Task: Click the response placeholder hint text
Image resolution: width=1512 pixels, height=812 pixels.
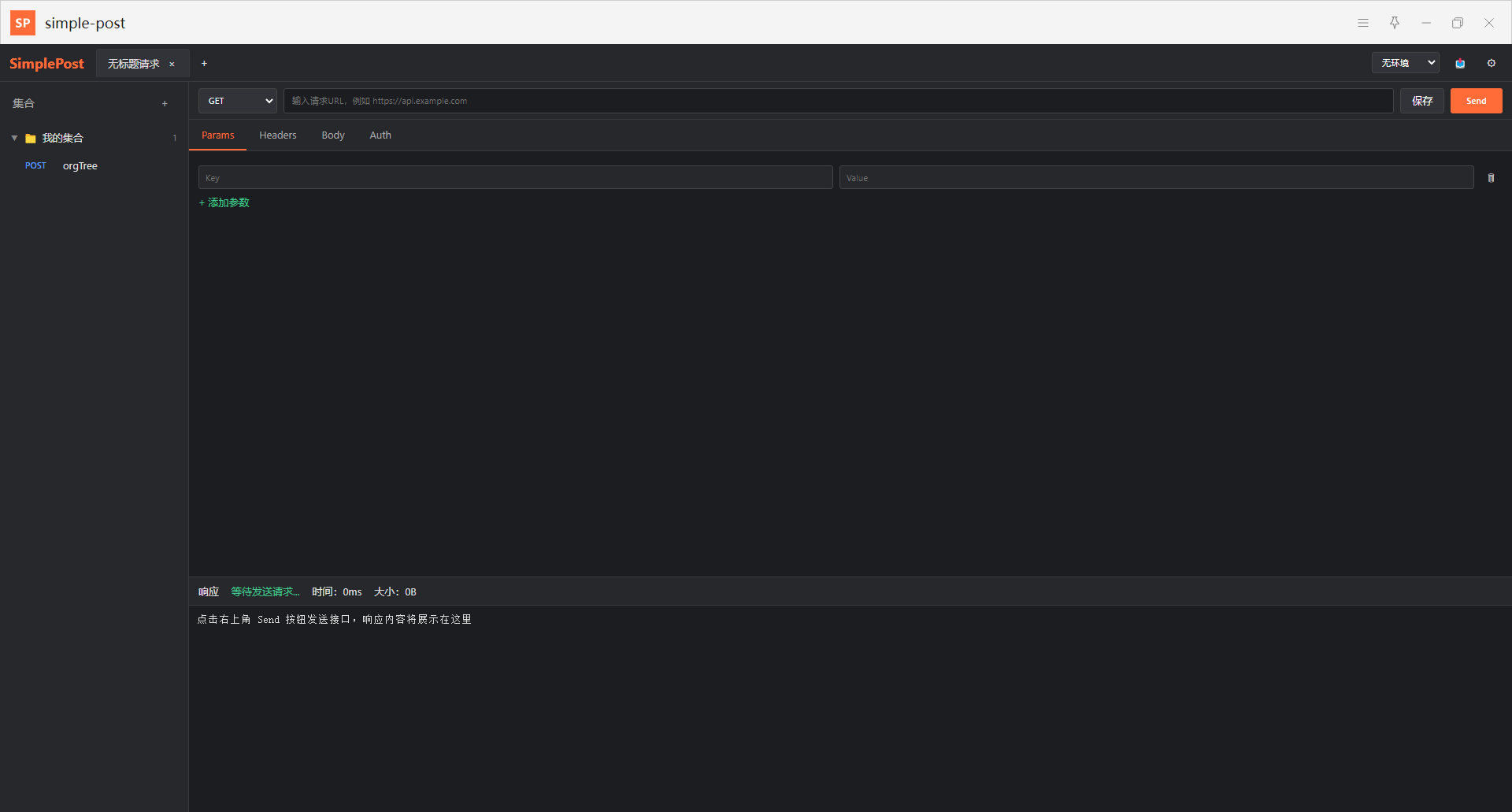Action: [335, 620]
